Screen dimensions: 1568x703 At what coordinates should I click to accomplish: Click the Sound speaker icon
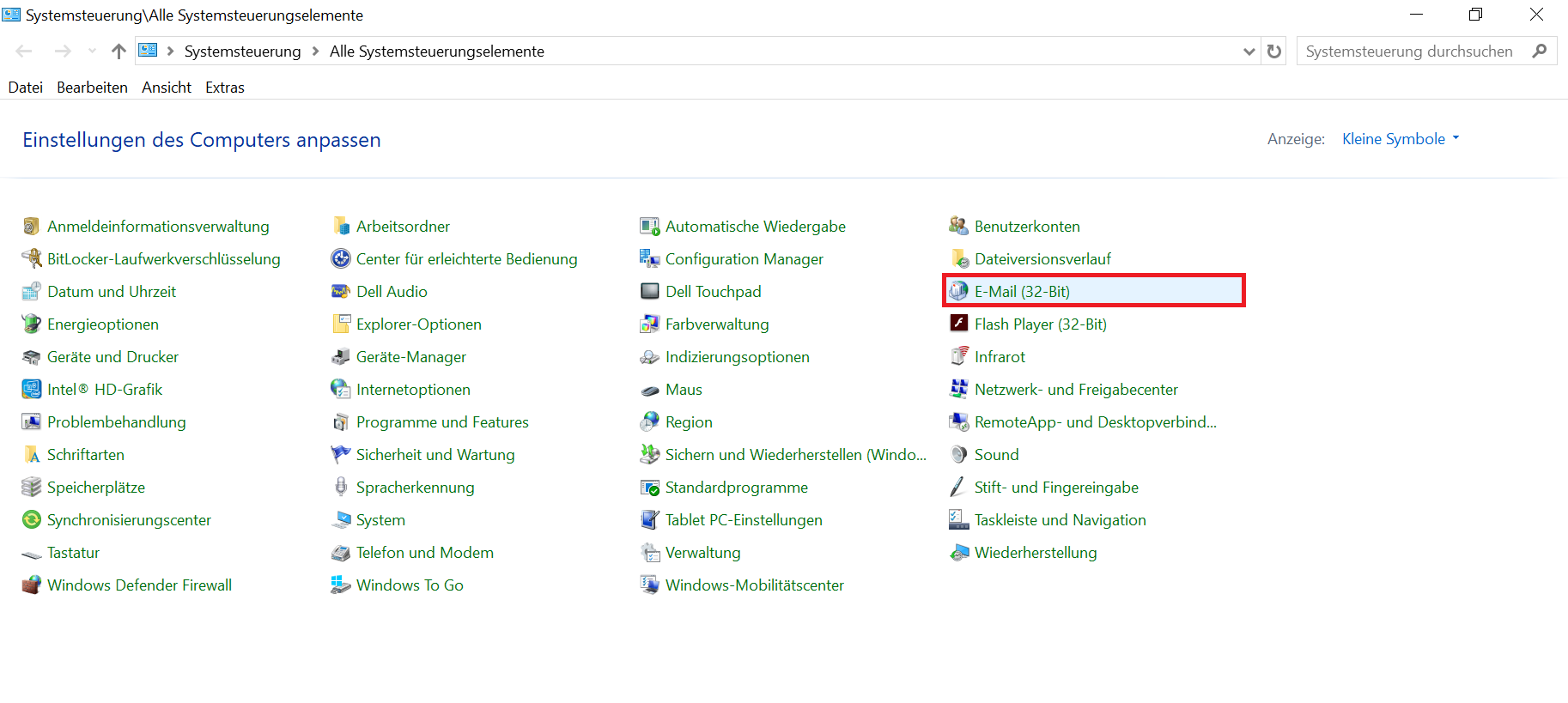tap(958, 455)
